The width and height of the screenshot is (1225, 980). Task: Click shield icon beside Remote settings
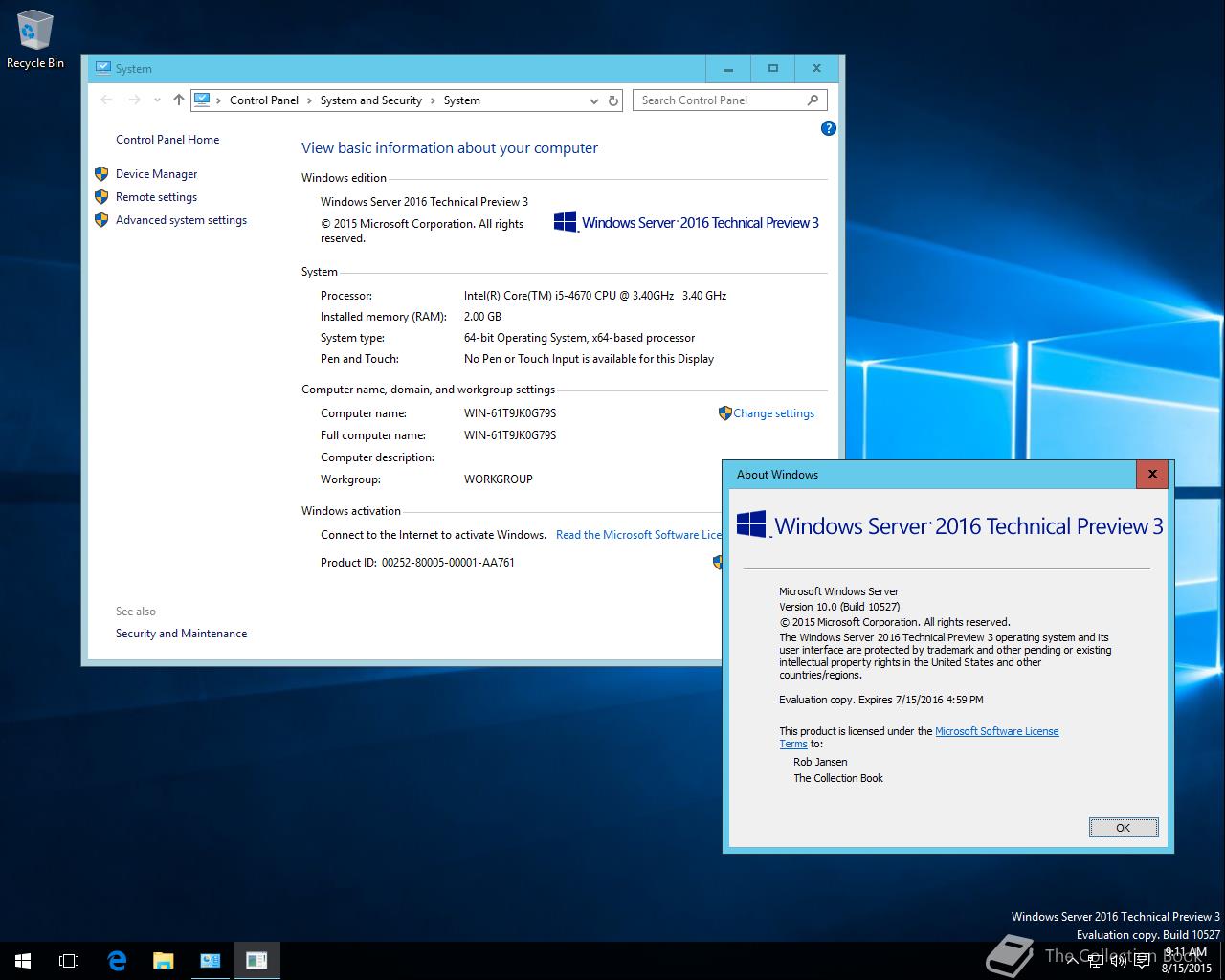coord(101,197)
